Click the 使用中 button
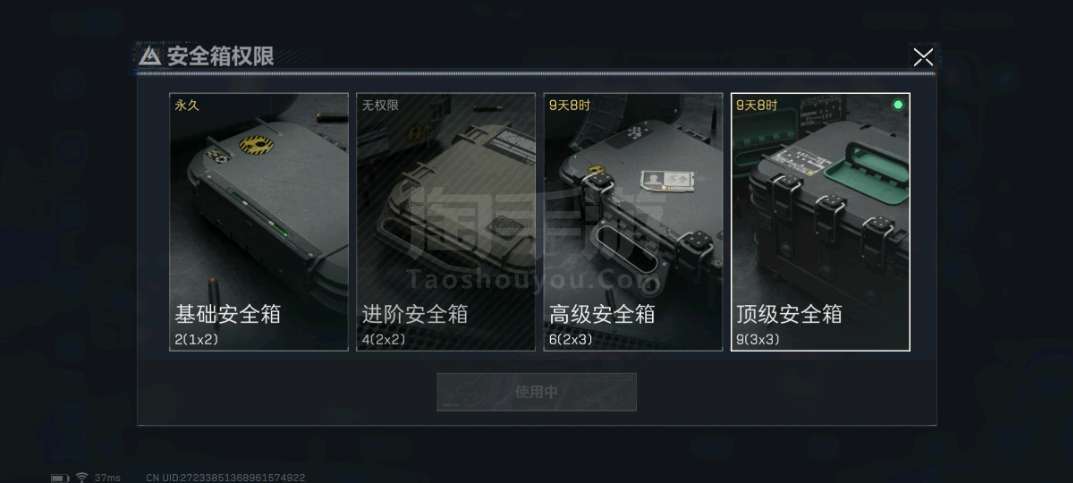 [x=536, y=392]
